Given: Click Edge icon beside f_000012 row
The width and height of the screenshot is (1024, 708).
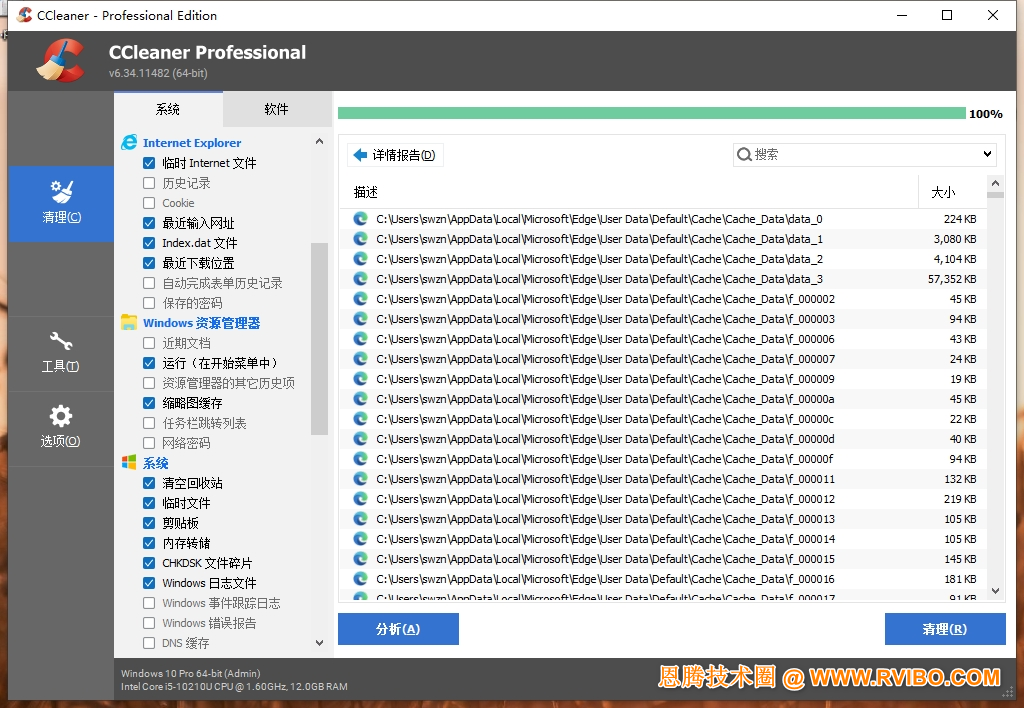Looking at the screenshot, I should [360, 499].
